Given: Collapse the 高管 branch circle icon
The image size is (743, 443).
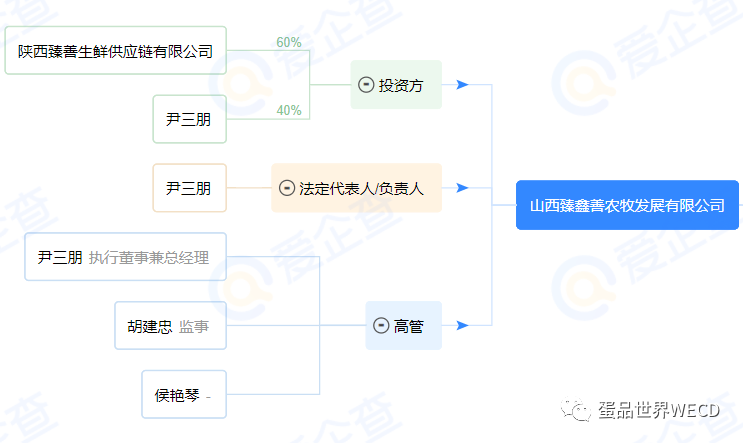Looking at the screenshot, I should pos(381,325).
